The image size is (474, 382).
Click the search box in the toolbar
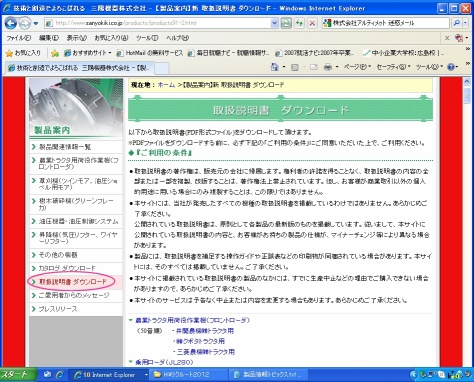385,23
